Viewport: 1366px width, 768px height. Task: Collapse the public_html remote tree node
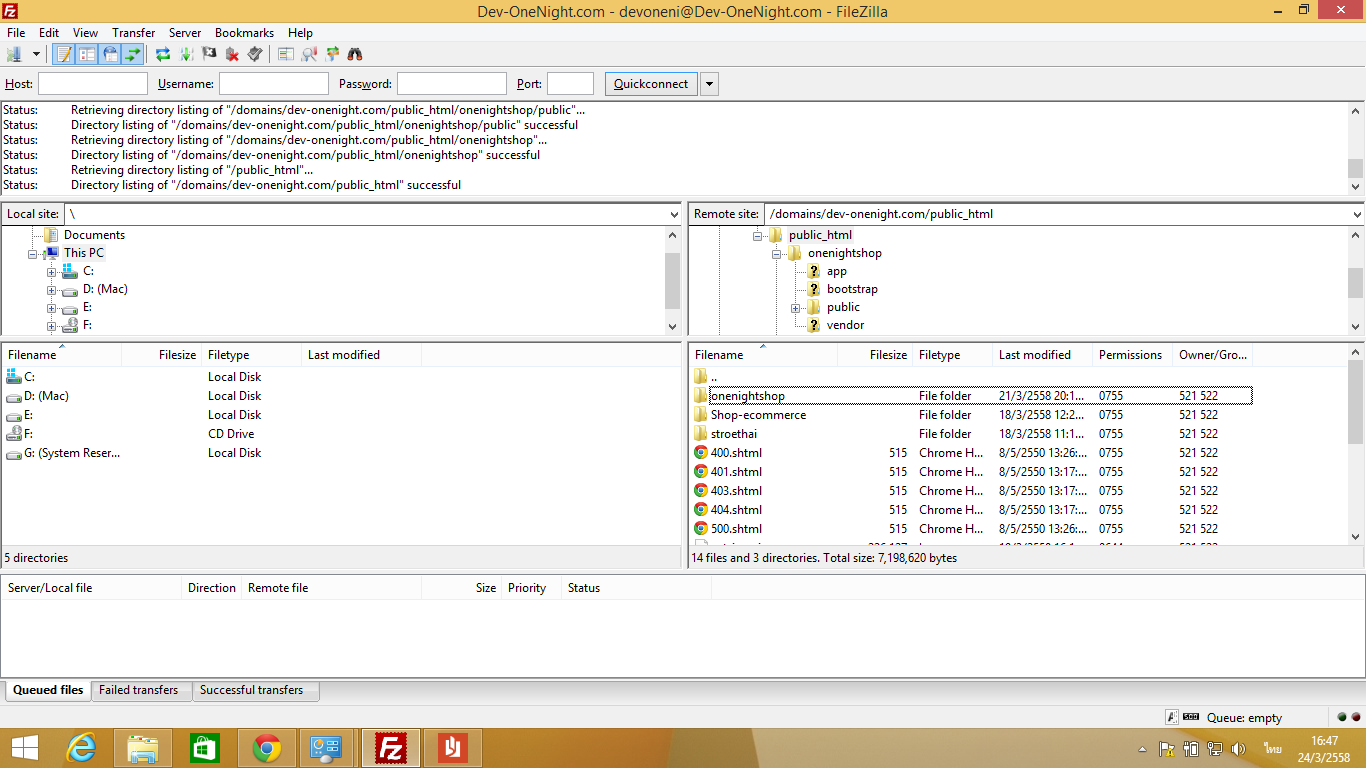point(758,236)
